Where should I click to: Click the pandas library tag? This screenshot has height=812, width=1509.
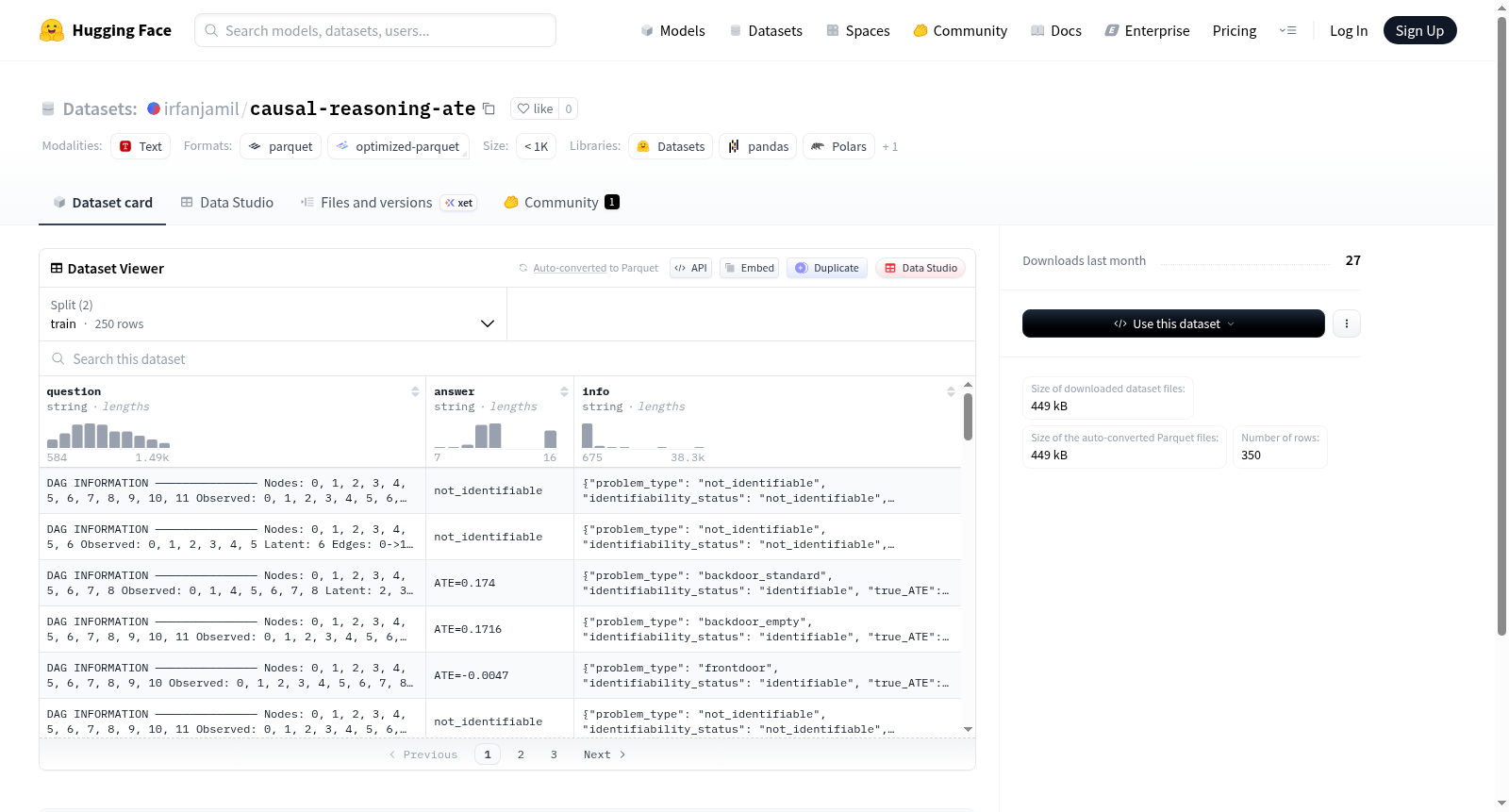[758, 146]
